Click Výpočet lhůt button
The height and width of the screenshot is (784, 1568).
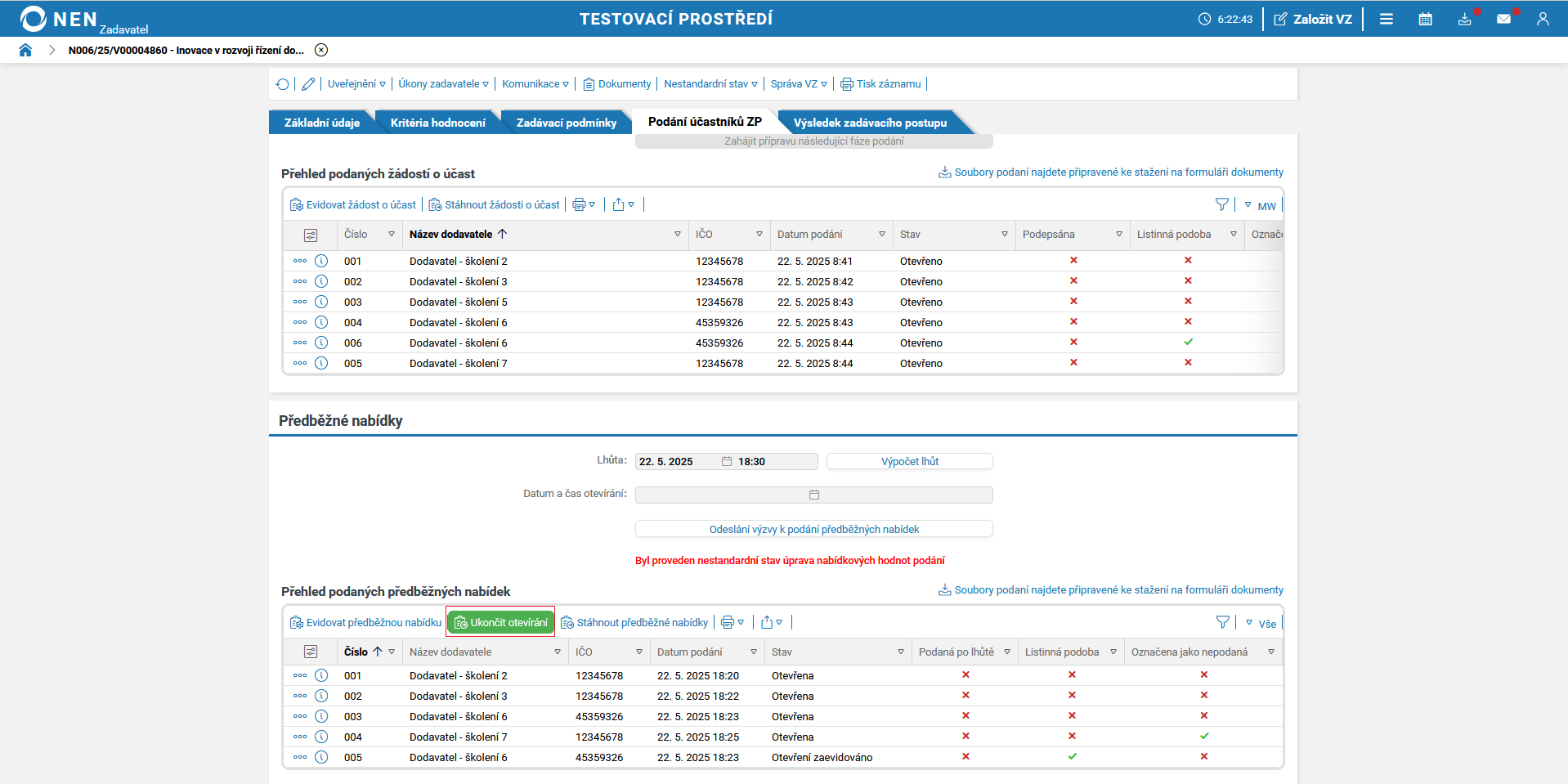pos(910,461)
